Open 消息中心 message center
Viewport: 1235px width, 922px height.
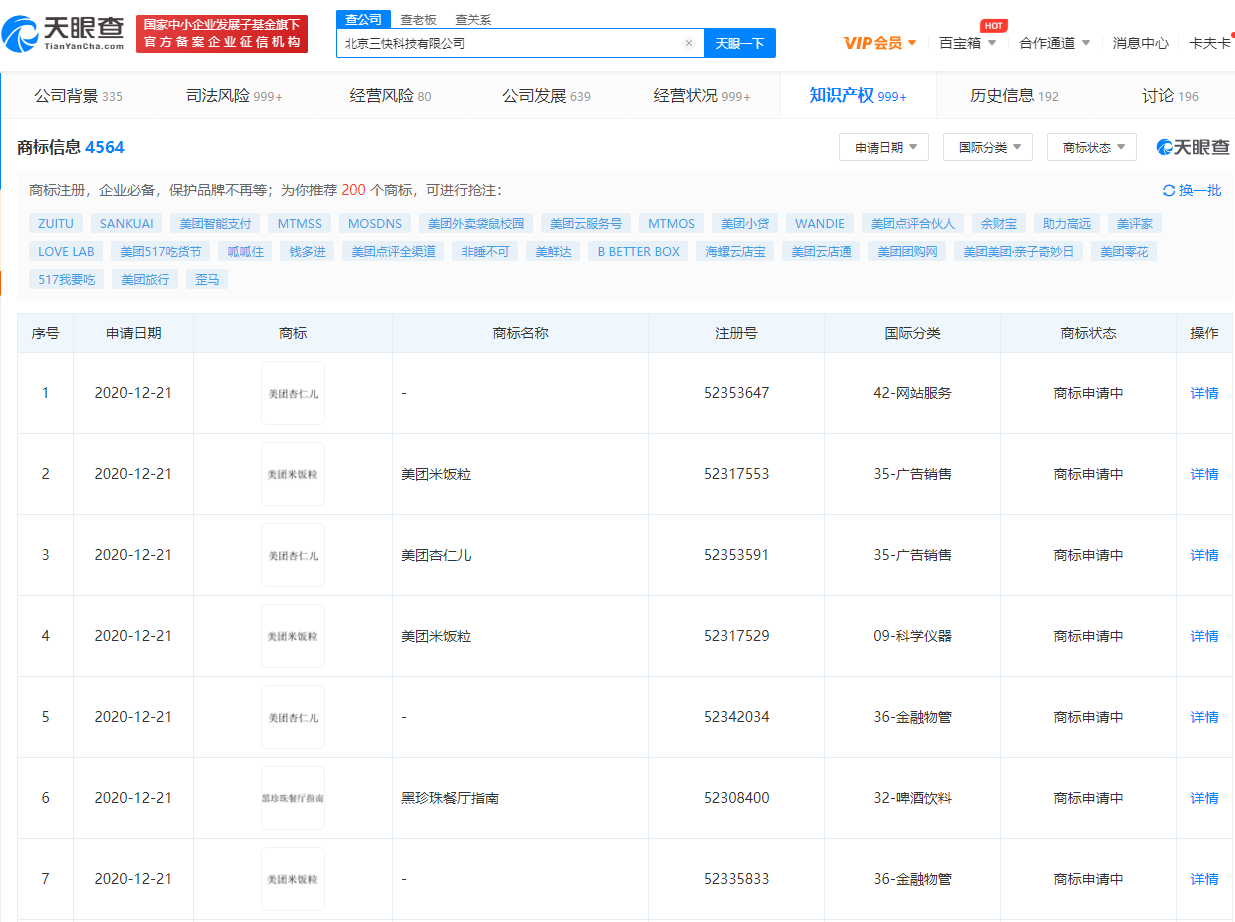(1141, 43)
